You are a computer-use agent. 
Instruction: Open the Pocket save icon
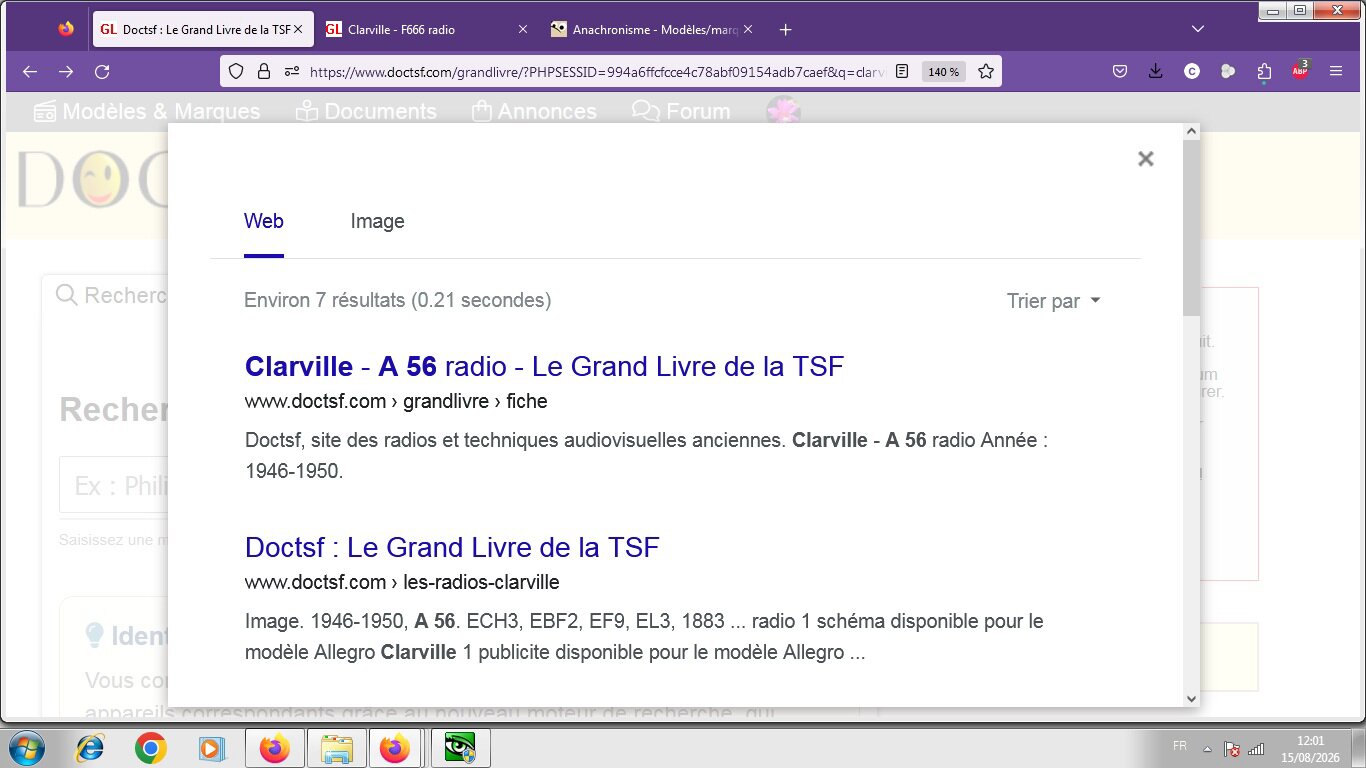(1120, 71)
